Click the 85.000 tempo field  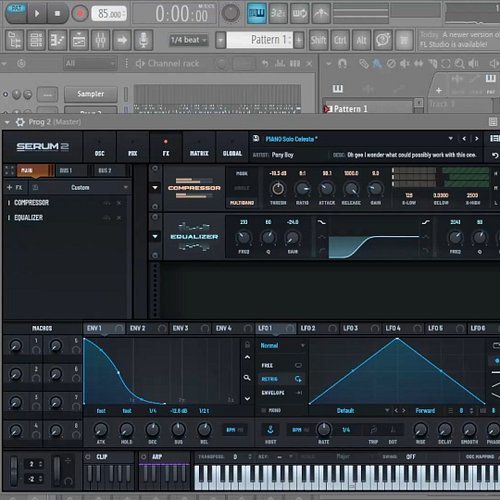pos(109,14)
